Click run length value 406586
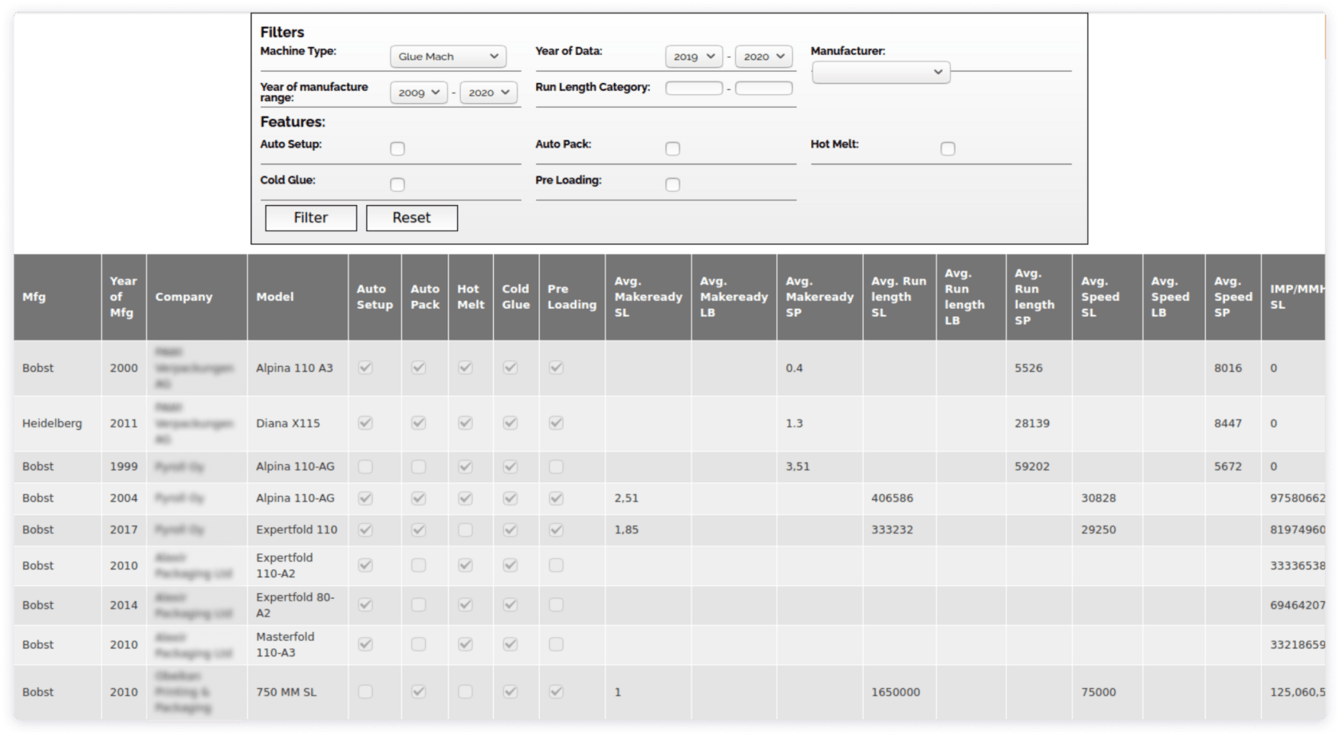This screenshot has width=1340, height=736. 892,498
